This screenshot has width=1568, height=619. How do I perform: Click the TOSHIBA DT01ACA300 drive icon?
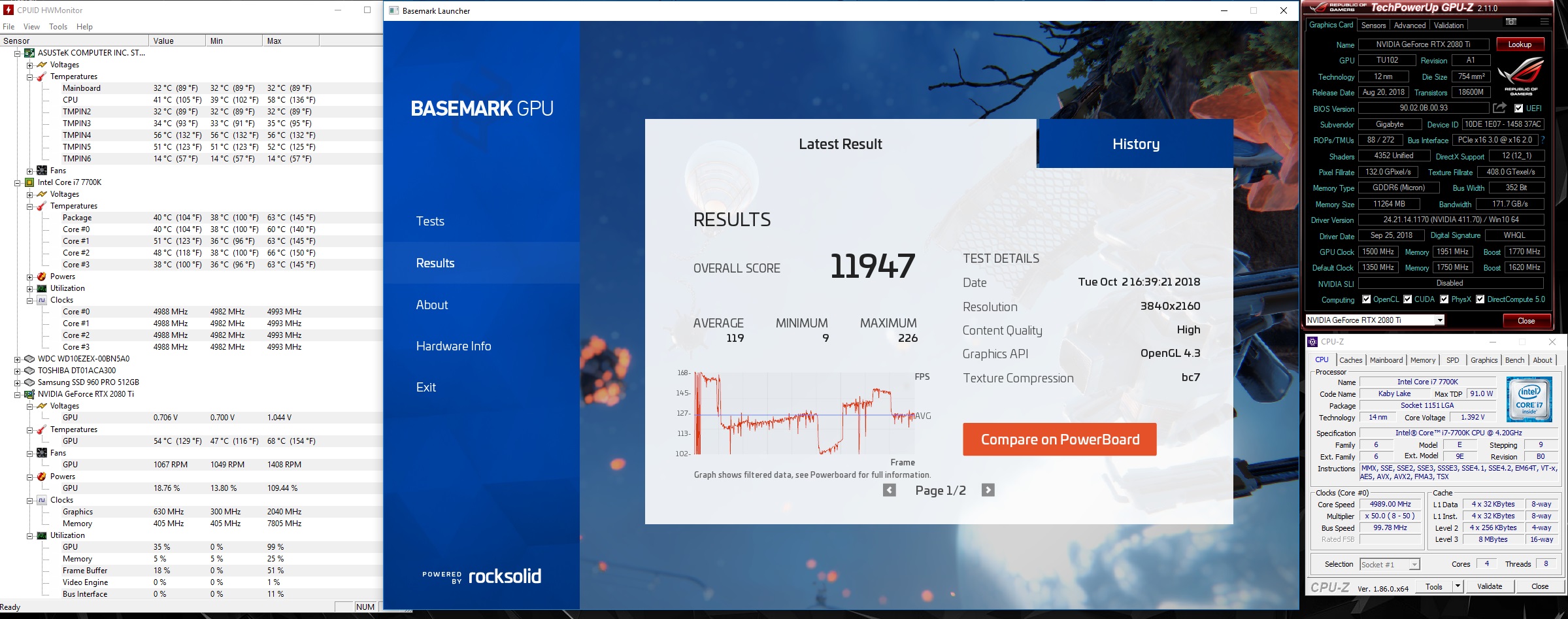[29, 371]
